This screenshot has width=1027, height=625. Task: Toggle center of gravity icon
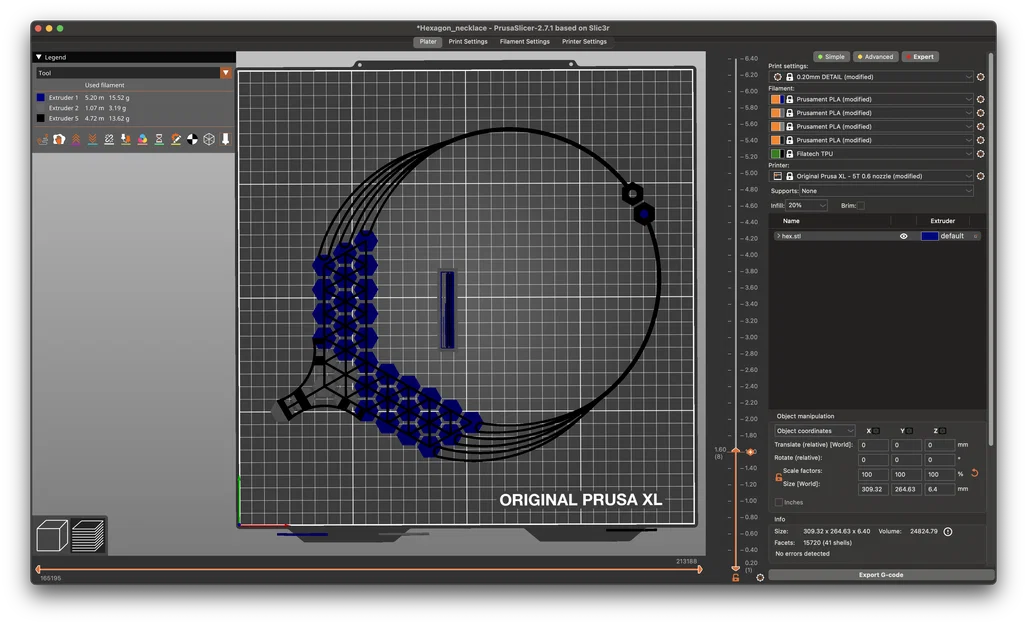coord(192,140)
